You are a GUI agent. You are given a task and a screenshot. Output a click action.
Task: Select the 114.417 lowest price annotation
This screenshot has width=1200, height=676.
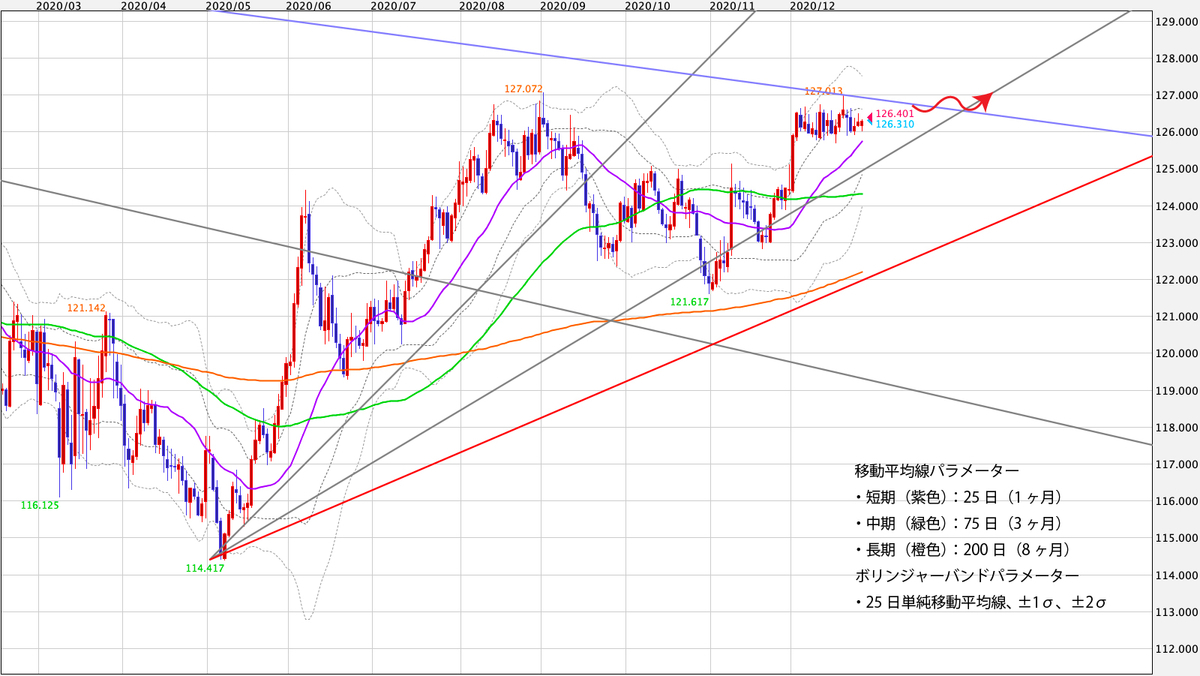pyautogui.click(x=204, y=568)
